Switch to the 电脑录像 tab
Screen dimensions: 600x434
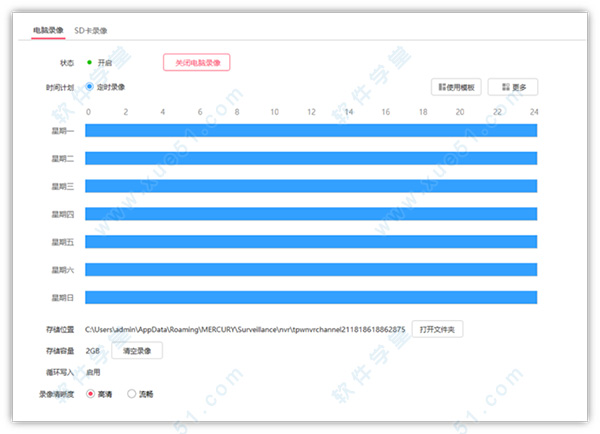pos(48,31)
